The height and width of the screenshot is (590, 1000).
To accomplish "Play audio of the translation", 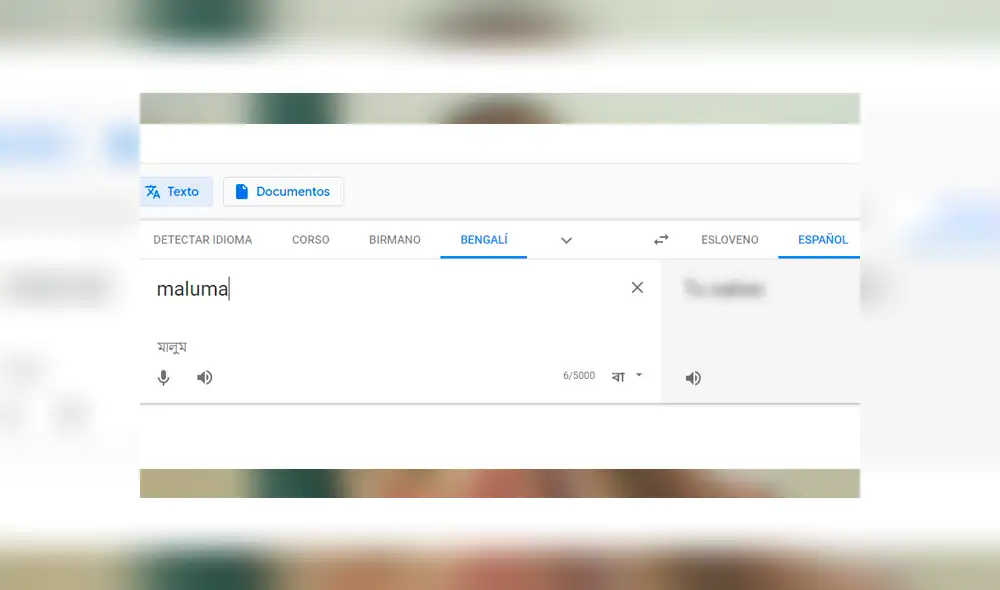I will tap(693, 377).
